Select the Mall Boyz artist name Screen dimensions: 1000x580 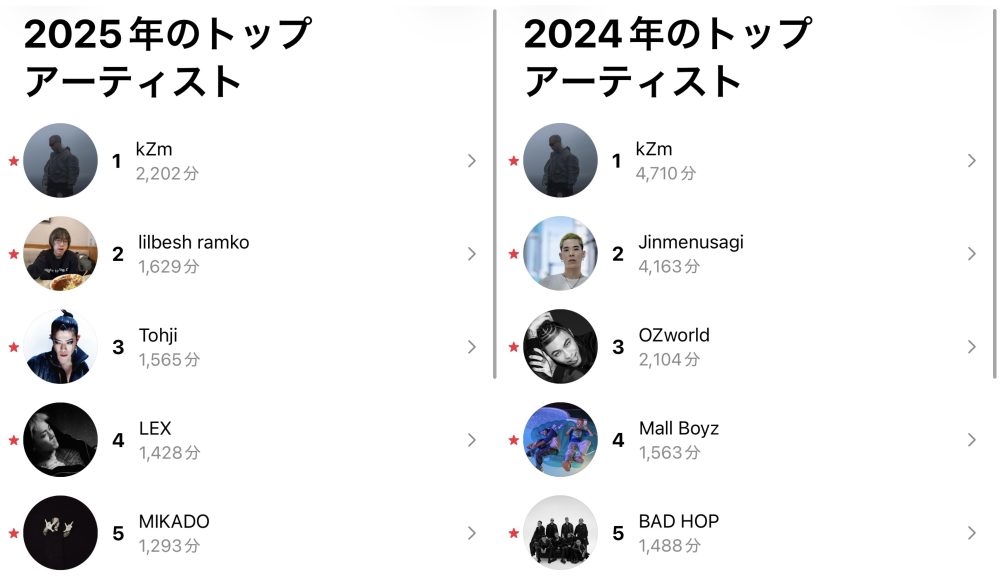678,428
